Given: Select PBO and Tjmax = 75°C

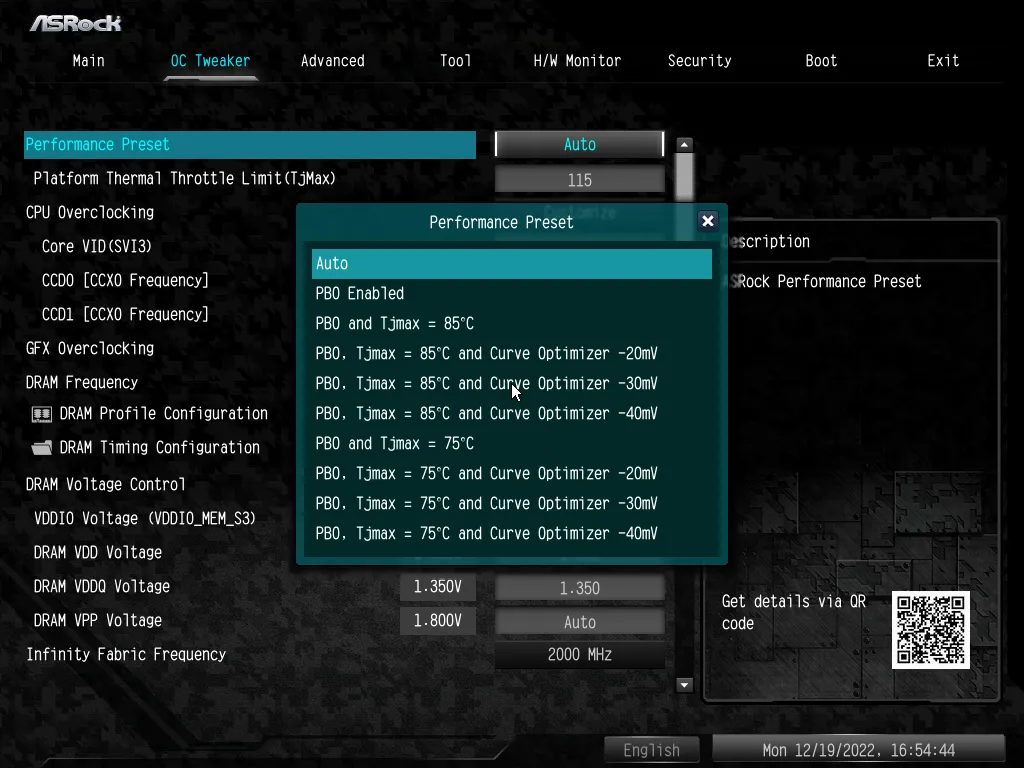Looking at the screenshot, I should [x=511, y=444].
